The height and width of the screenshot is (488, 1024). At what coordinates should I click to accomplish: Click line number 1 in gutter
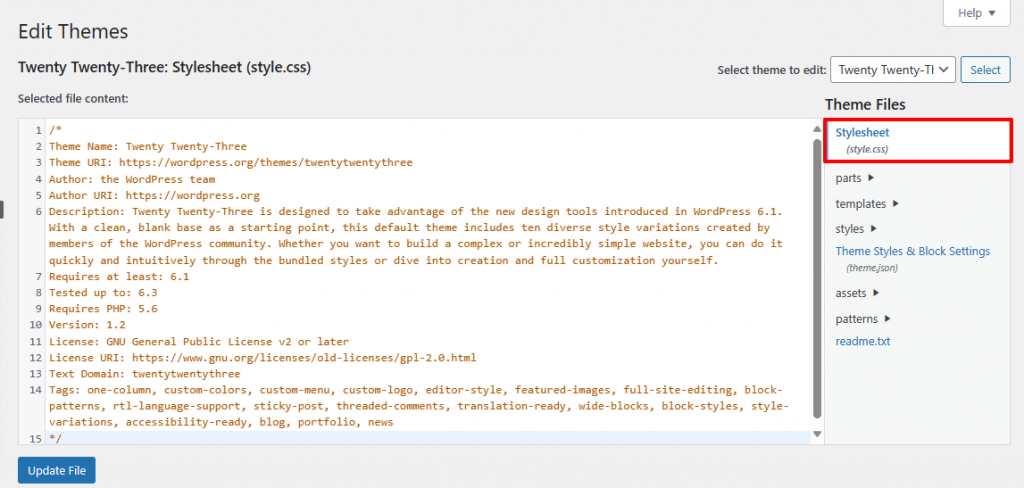pyautogui.click(x=39, y=130)
